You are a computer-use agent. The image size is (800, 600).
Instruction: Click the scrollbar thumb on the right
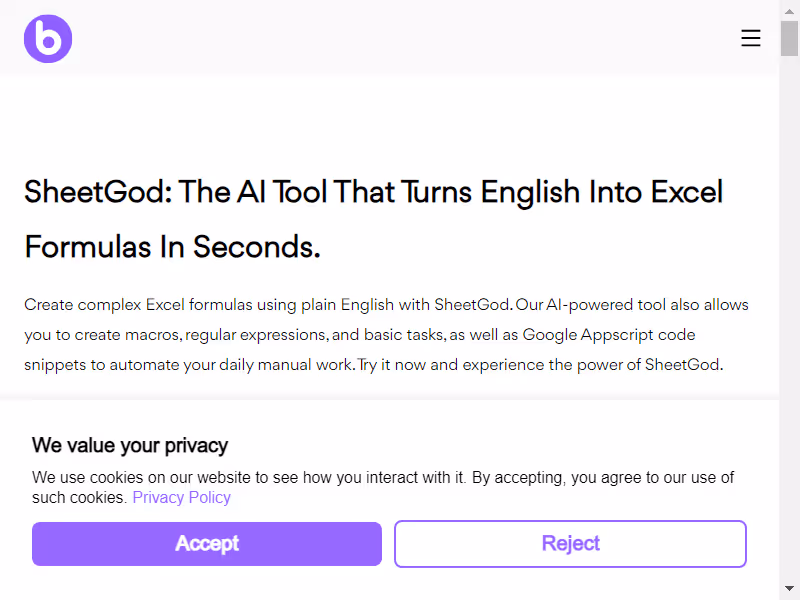[791, 40]
